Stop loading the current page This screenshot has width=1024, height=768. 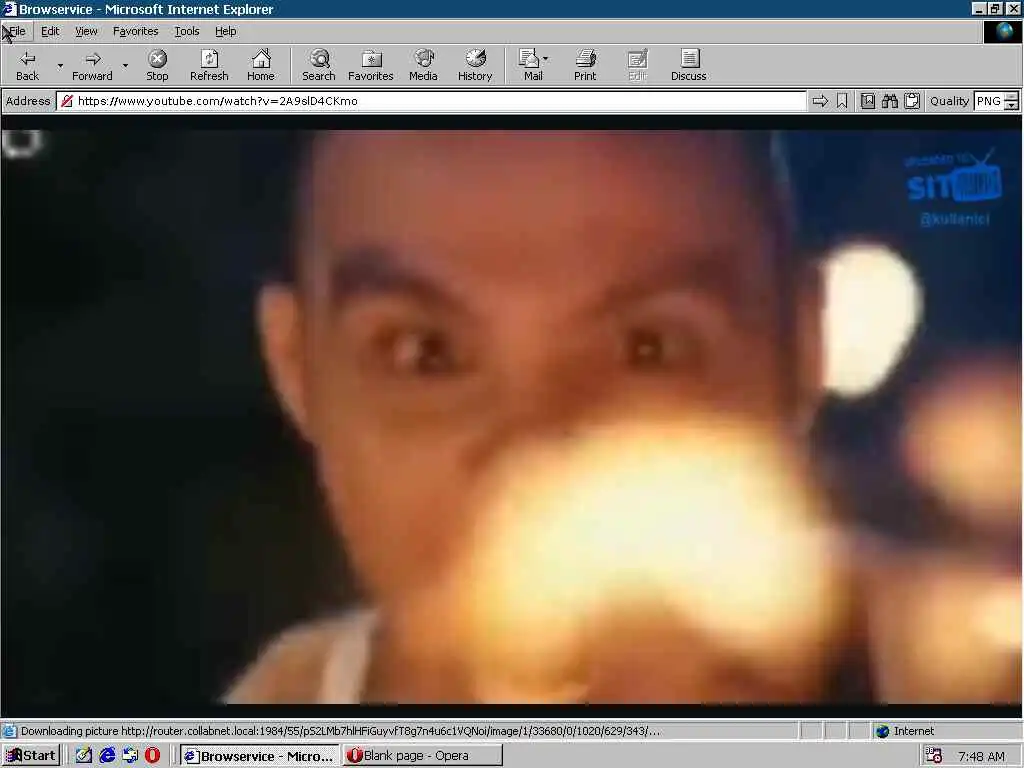pyautogui.click(x=157, y=65)
